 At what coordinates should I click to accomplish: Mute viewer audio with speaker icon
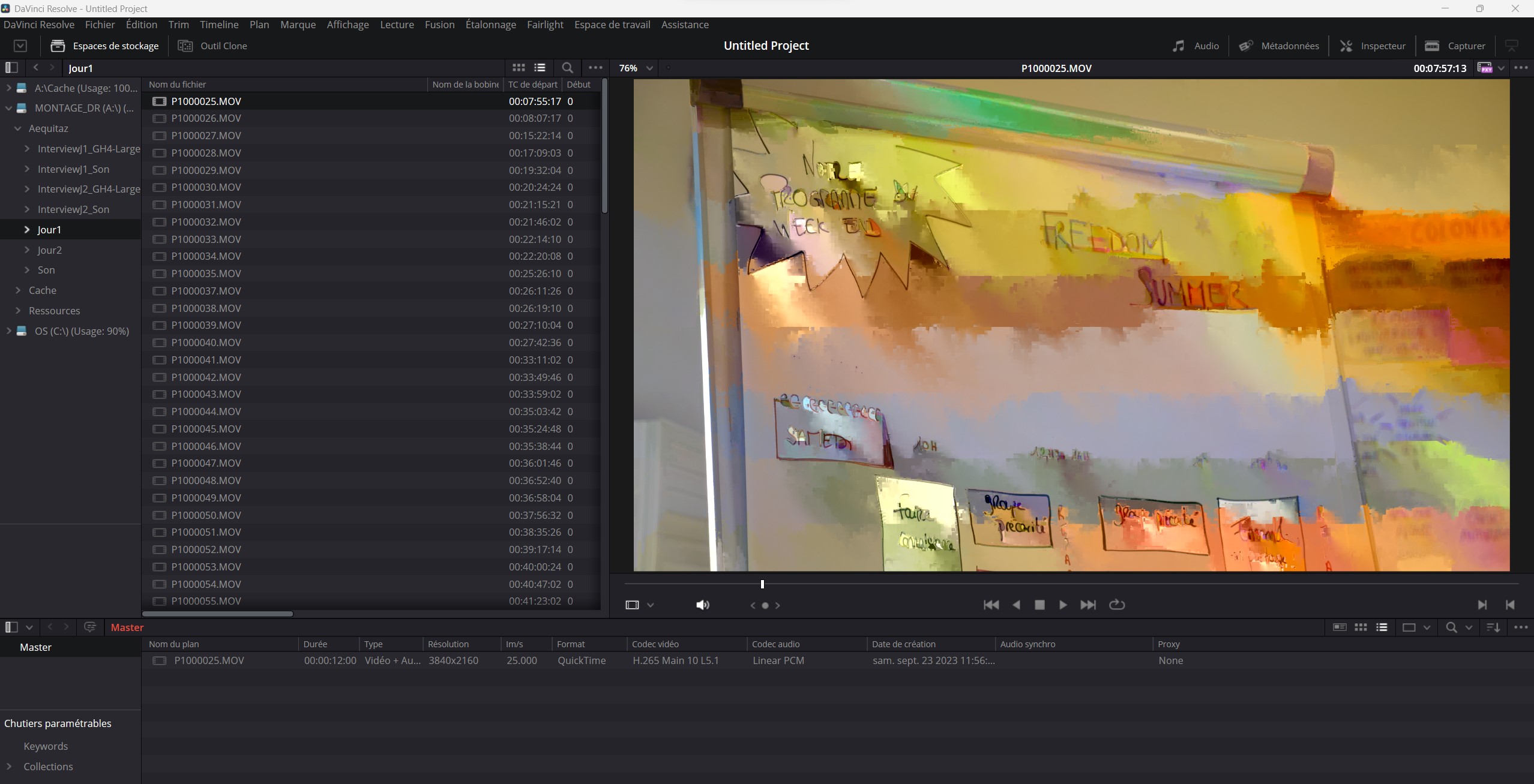[x=702, y=605]
